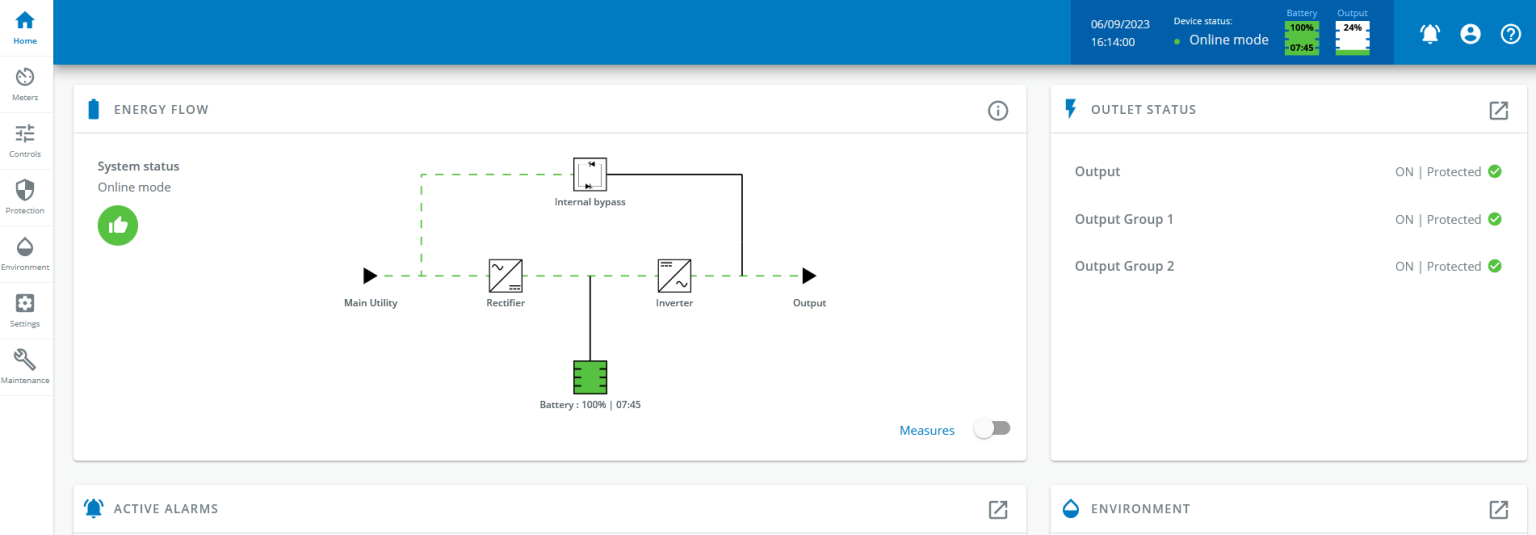This screenshot has height=535, width=1536.
Task: Click the Rectifier icon in energy flow
Action: tap(505, 275)
